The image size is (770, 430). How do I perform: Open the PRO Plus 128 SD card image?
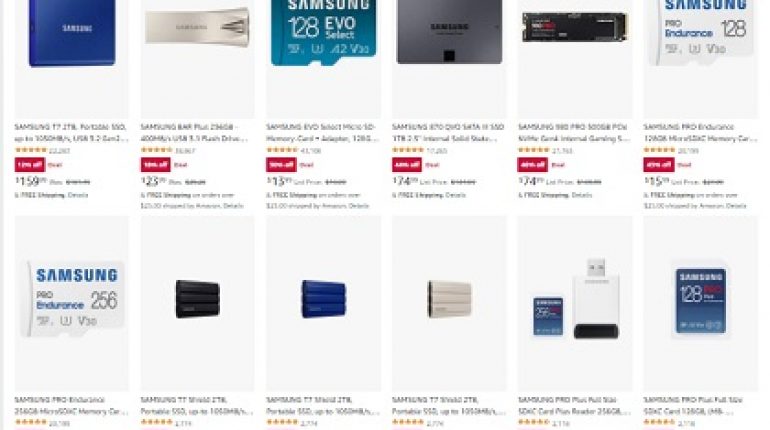pos(701,300)
